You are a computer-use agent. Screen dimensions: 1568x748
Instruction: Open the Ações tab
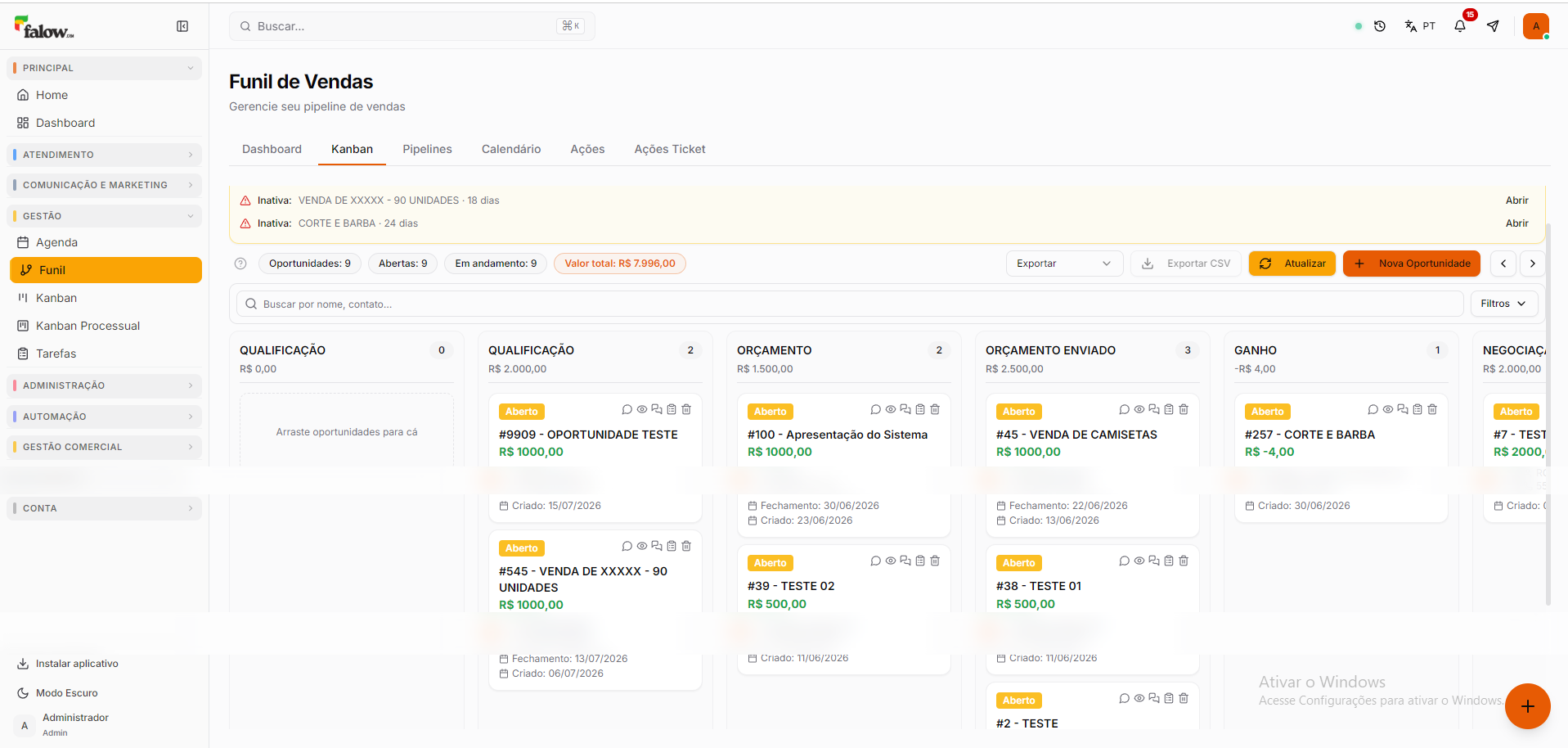pyautogui.click(x=587, y=149)
